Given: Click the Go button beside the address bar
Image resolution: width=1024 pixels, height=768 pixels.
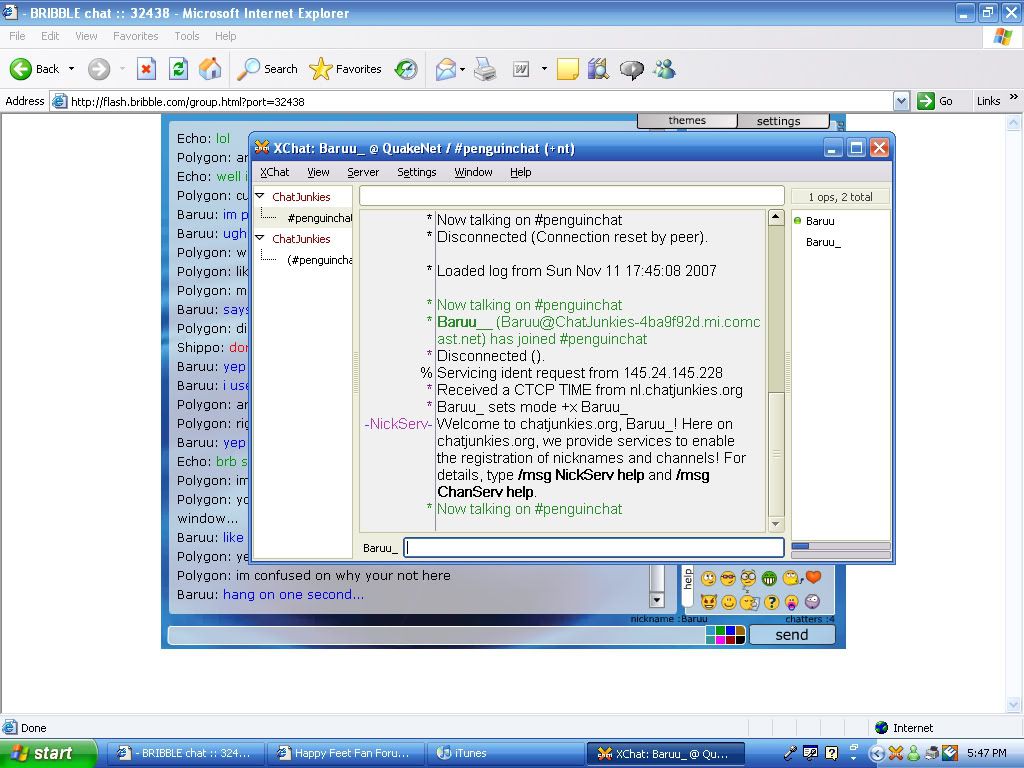Looking at the screenshot, I should pyautogui.click(x=935, y=101).
